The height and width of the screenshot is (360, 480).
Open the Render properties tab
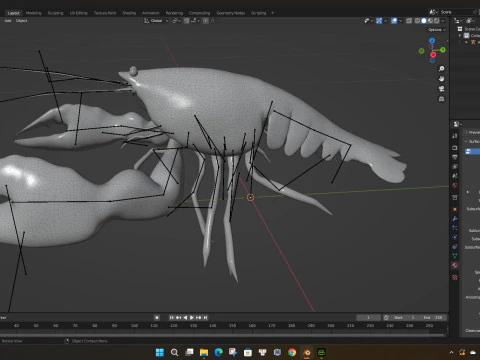(455, 147)
